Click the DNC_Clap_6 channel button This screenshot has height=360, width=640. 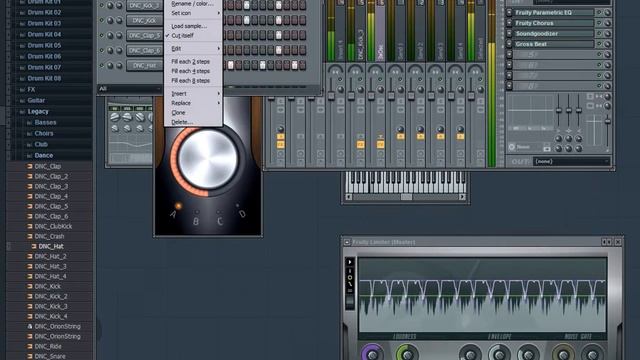(144, 51)
